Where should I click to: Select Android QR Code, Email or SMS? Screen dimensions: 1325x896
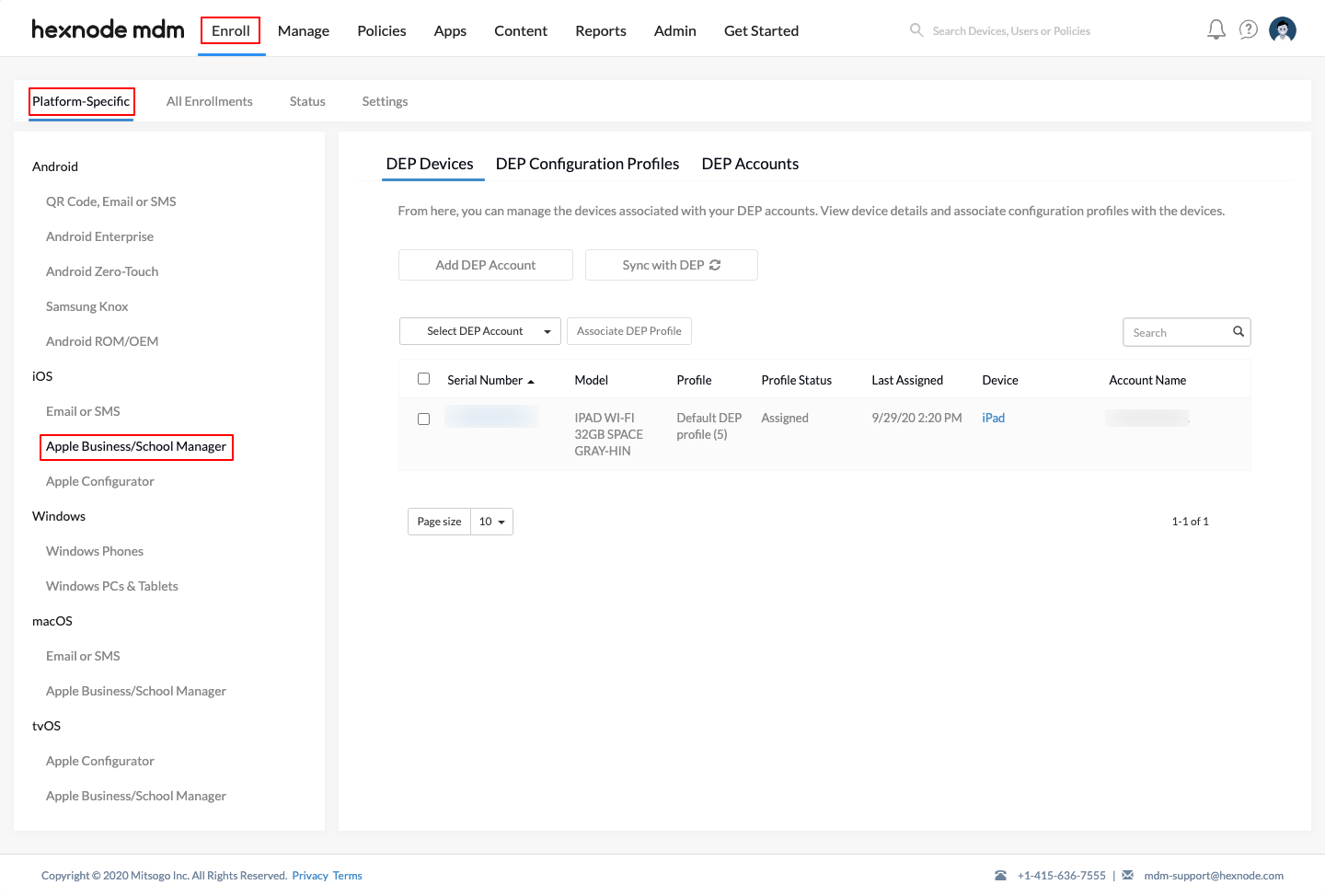(111, 201)
